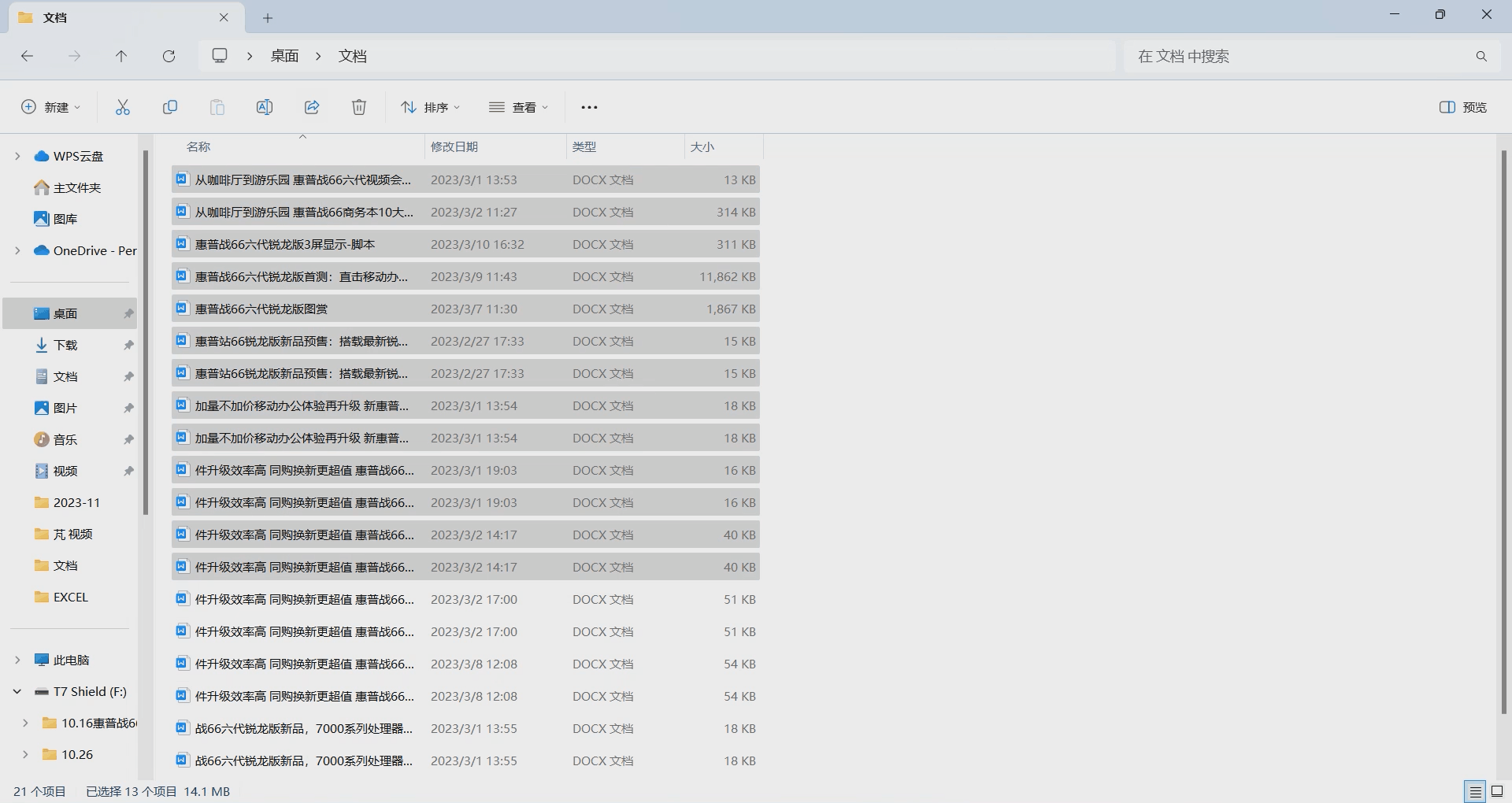Click 文档 in the breadcrumb path
The width and height of the screenshot is (1512, 803).
[353, 56]
